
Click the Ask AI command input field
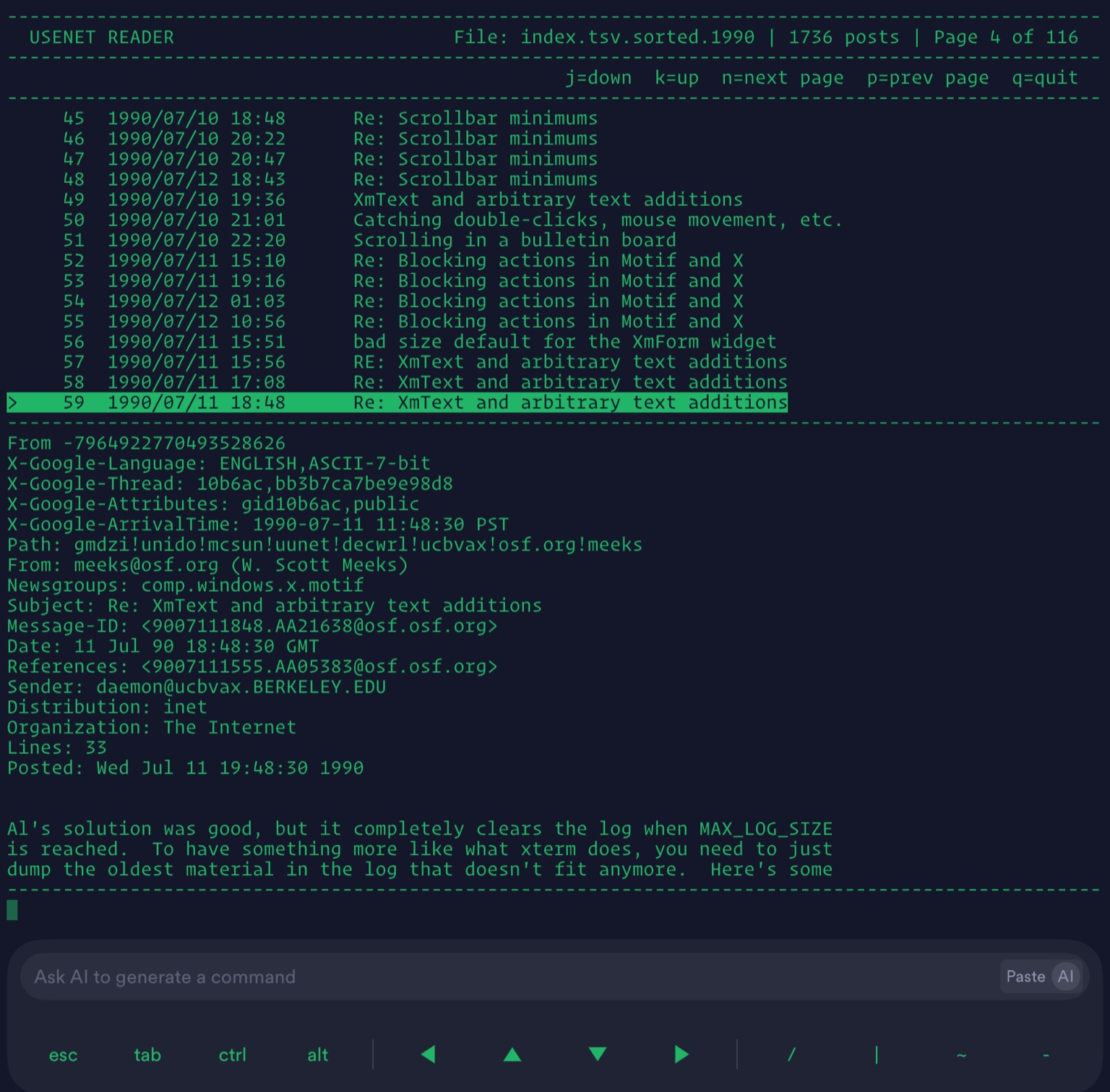(434, 976)
